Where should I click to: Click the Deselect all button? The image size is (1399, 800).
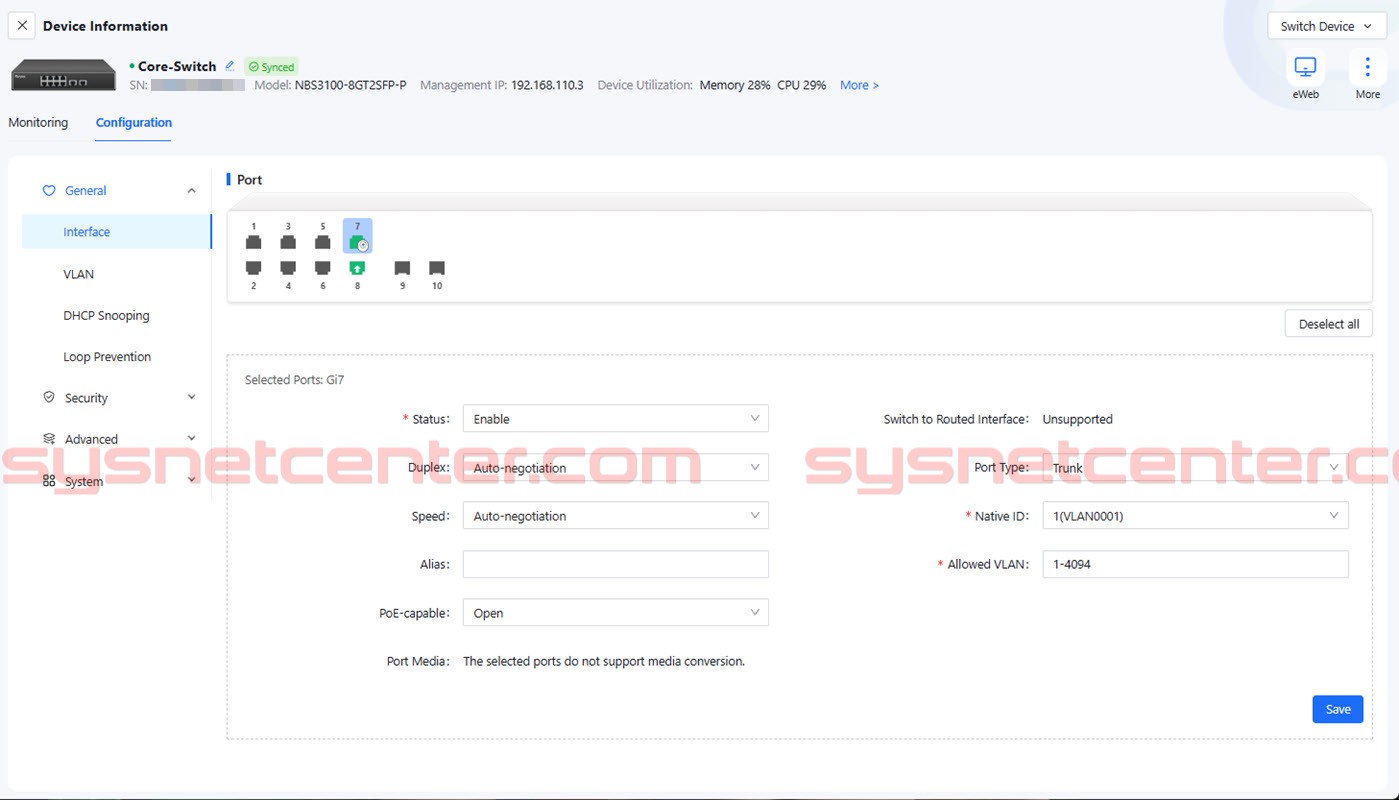click(x=1328, y=324)
